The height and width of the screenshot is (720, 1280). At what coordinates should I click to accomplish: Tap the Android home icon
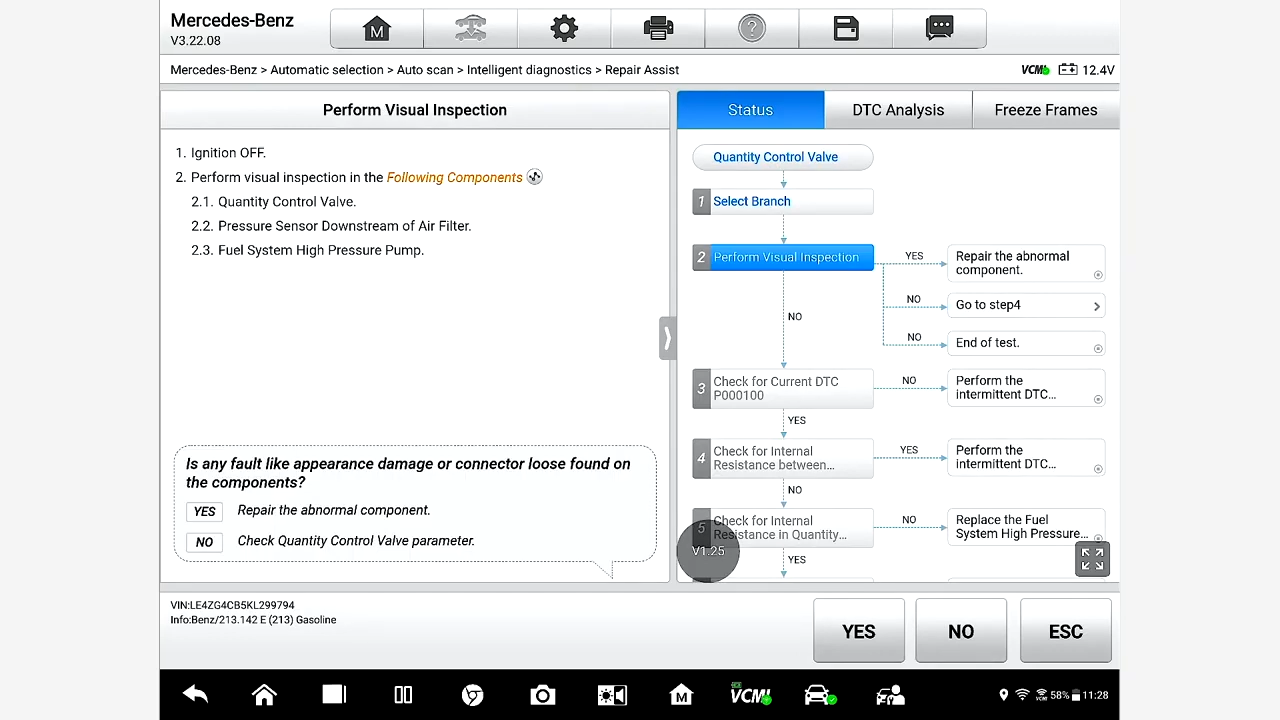pos(264,695)
